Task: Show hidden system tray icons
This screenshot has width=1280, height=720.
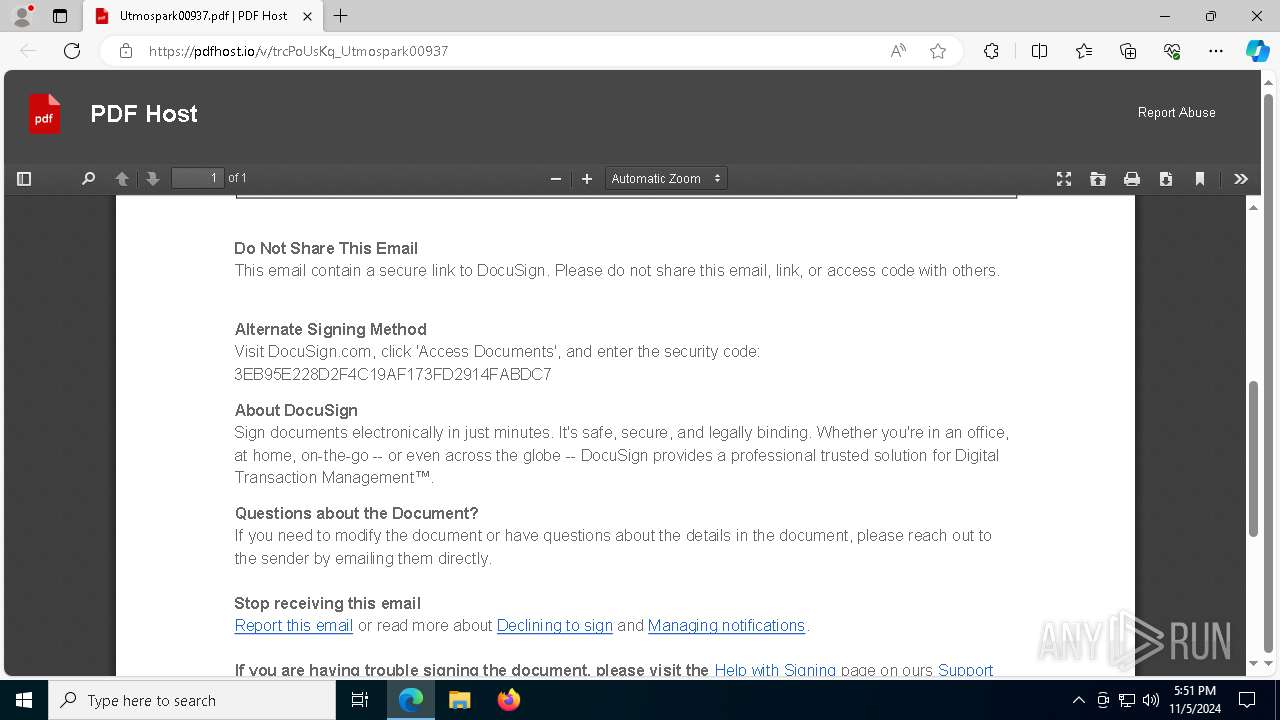Action: (x=1078, y=700)
